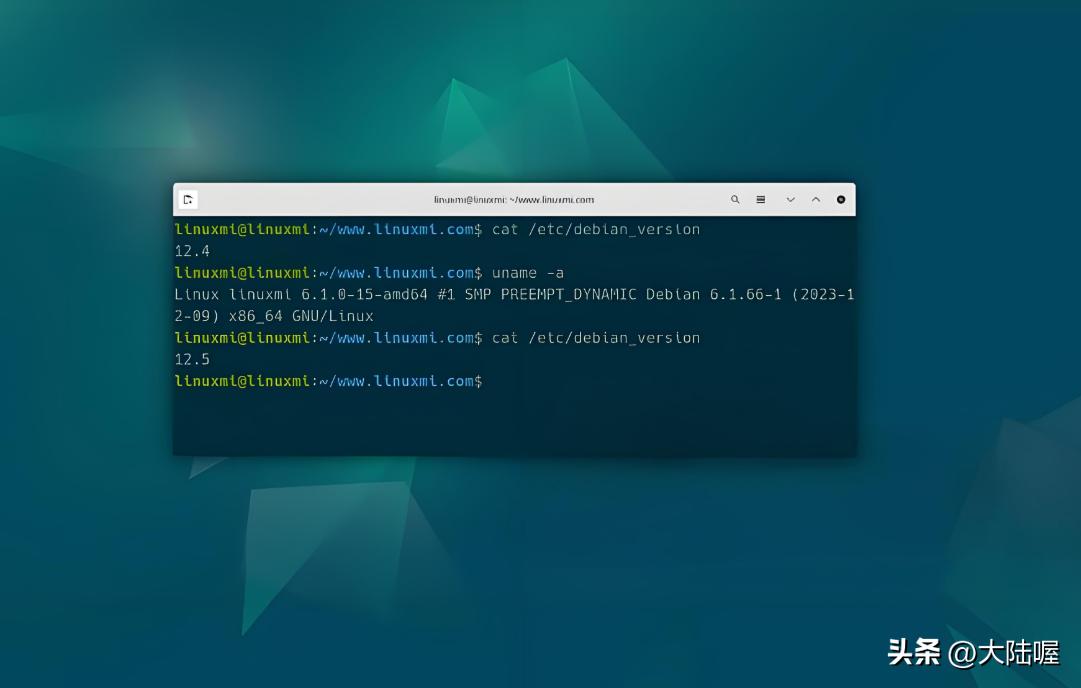Image resolution: width=1081 pixels, height=688 pixels.
Task: Click the "Linux linuxmi 6.1.0-15-amd64" output line
Action: point(514,294)
